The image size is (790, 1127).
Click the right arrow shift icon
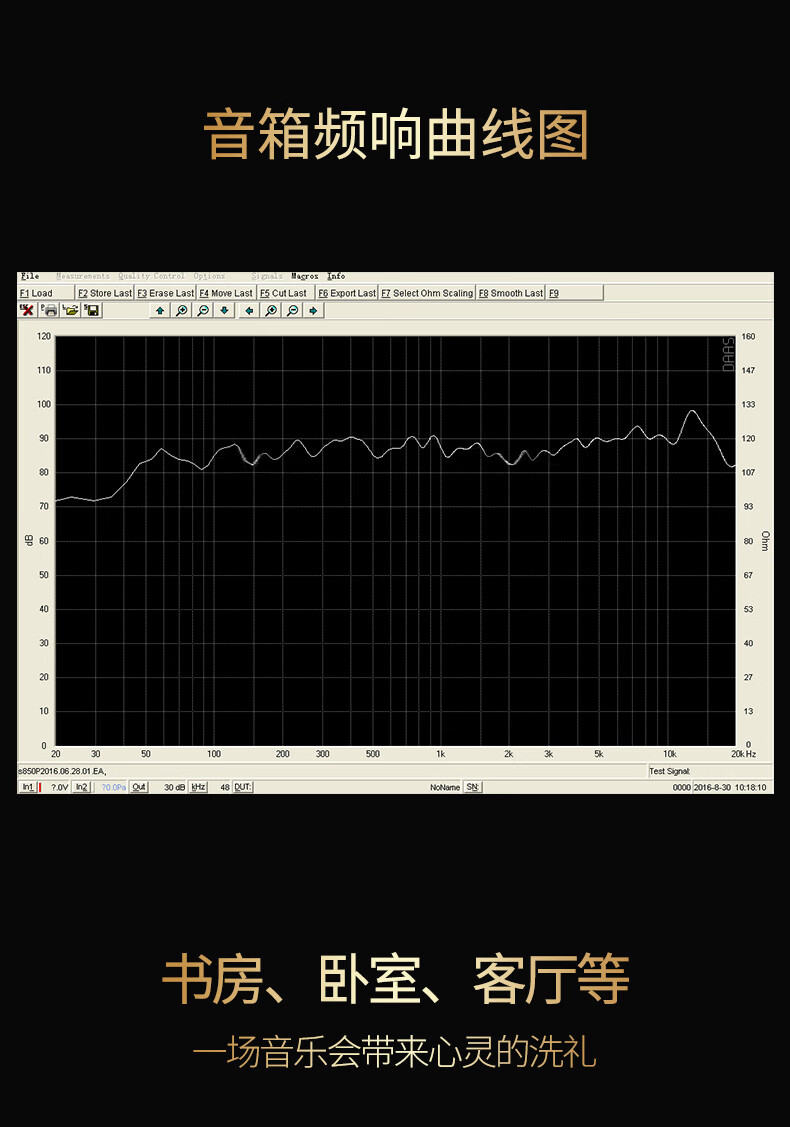tap(313, 310)
